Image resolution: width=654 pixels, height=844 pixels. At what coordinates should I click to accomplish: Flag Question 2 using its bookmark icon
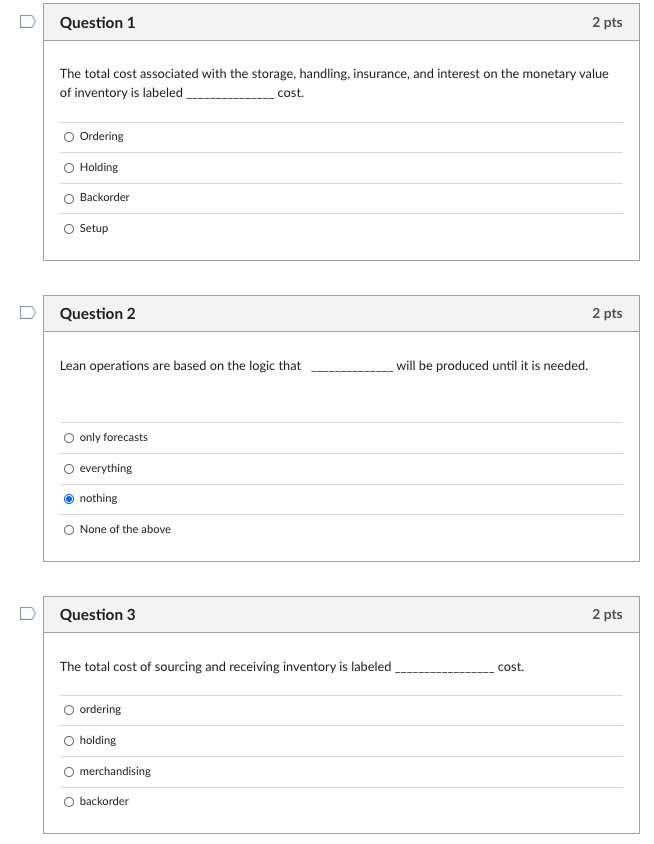[26, 312]
